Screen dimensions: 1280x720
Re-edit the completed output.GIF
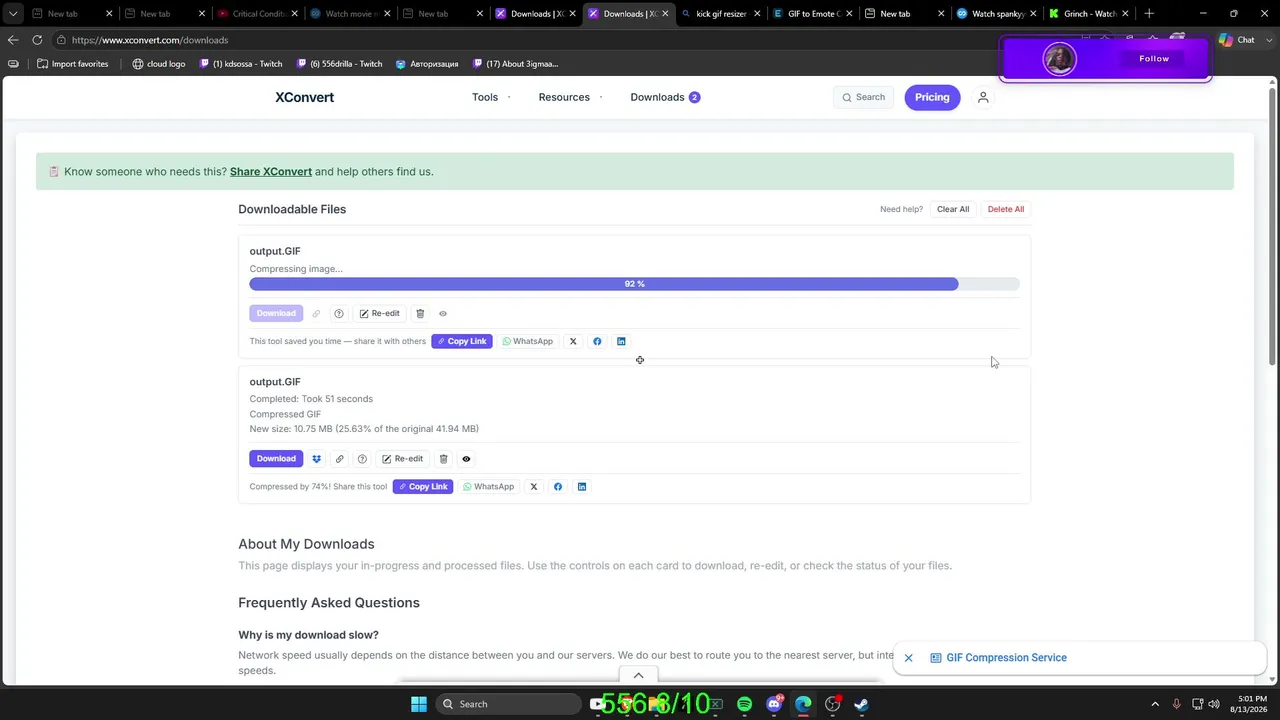click(x=403, y=459)
